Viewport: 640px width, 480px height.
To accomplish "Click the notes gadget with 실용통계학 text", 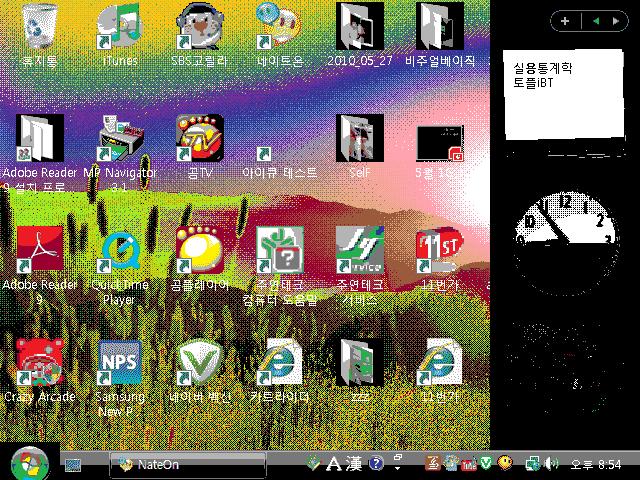I will (564, 95).
